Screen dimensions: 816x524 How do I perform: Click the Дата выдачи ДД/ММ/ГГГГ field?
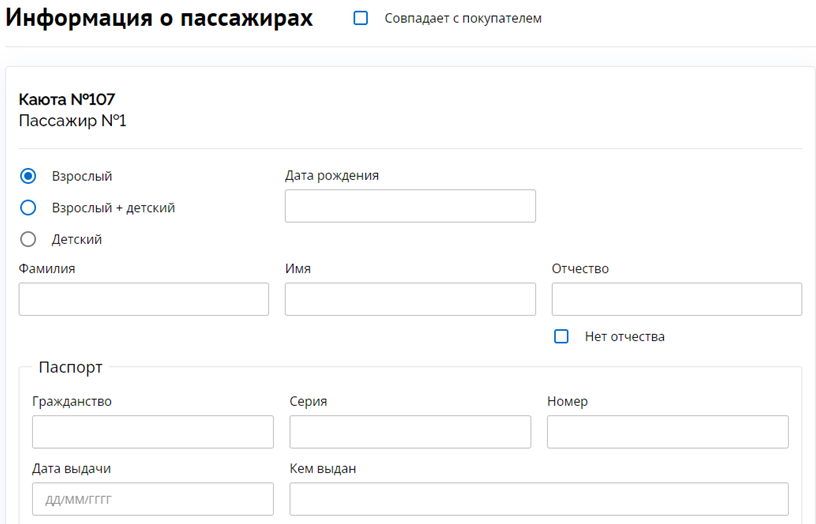[x=152, y=499]
